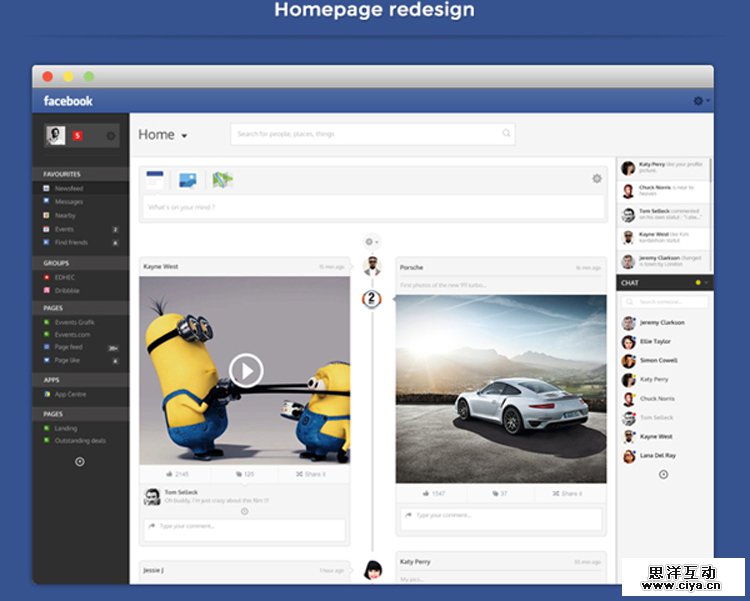
Task: Click Tom Selleck's comment avatar
Action: tap(153, 497)
